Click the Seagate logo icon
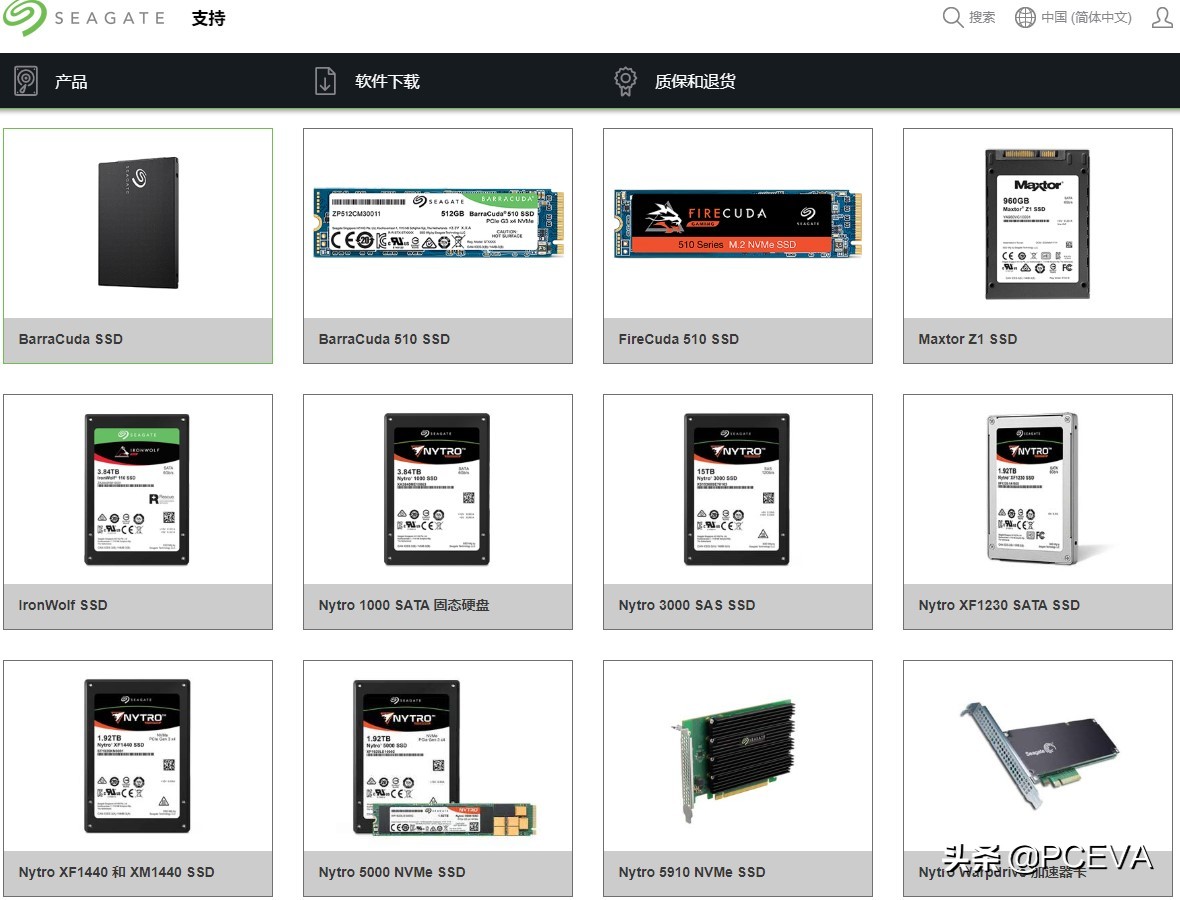This screenshot has height=900, width=1180. click(25, 17)
